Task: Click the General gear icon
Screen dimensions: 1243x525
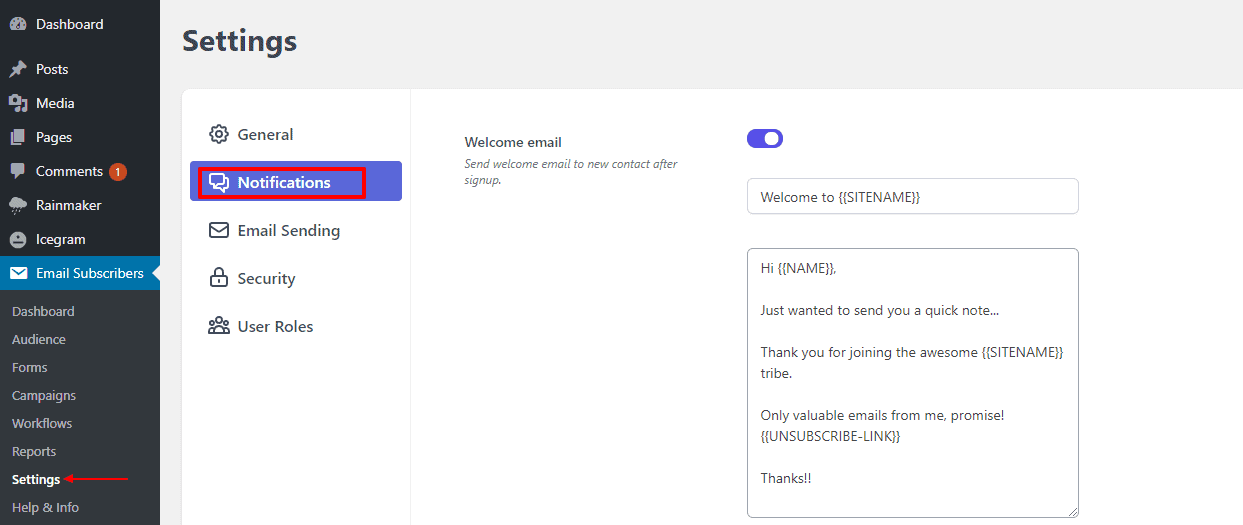Action: (x=219, y=134)
